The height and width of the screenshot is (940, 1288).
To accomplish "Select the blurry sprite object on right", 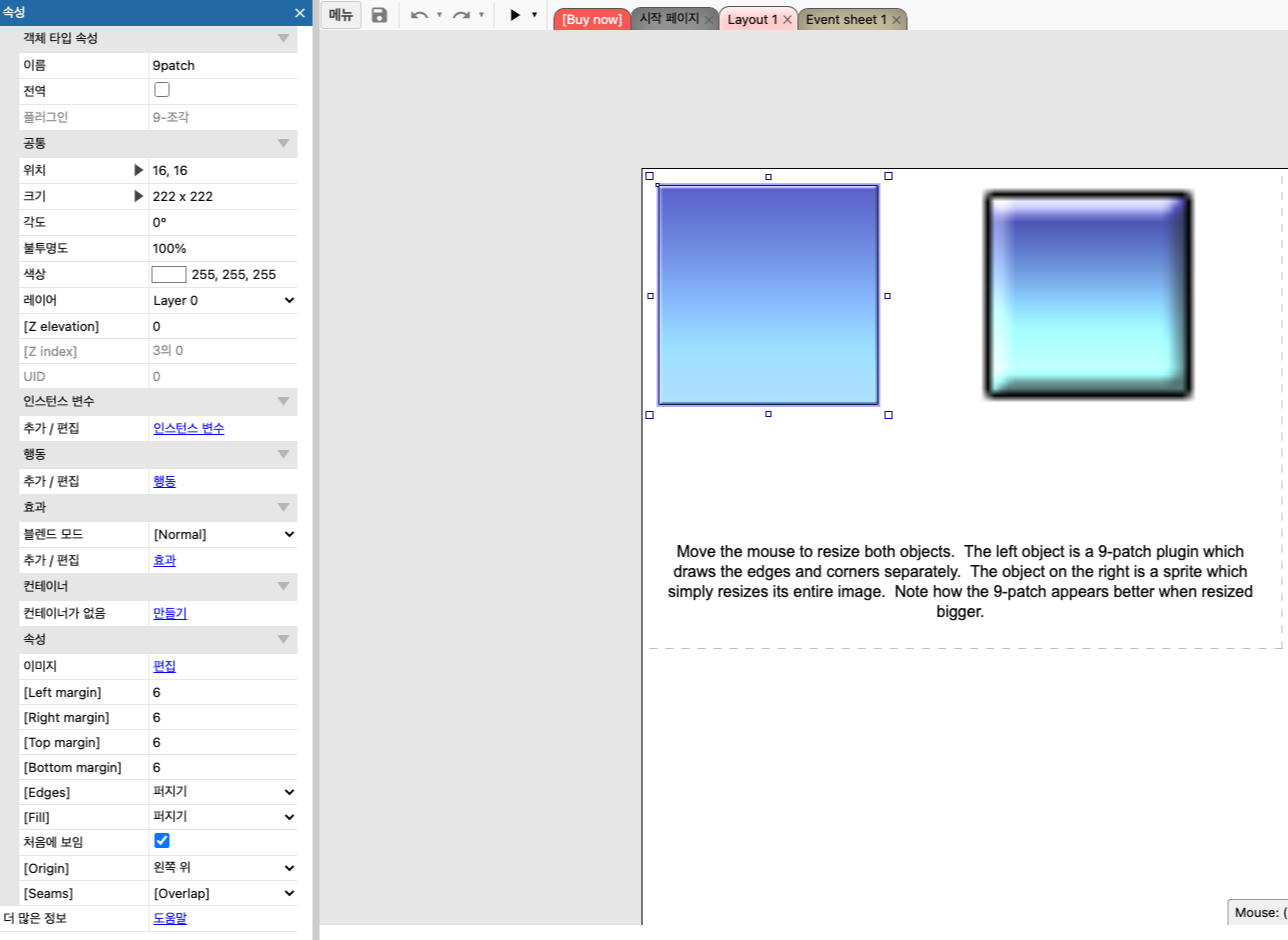I will [1088, 295].
